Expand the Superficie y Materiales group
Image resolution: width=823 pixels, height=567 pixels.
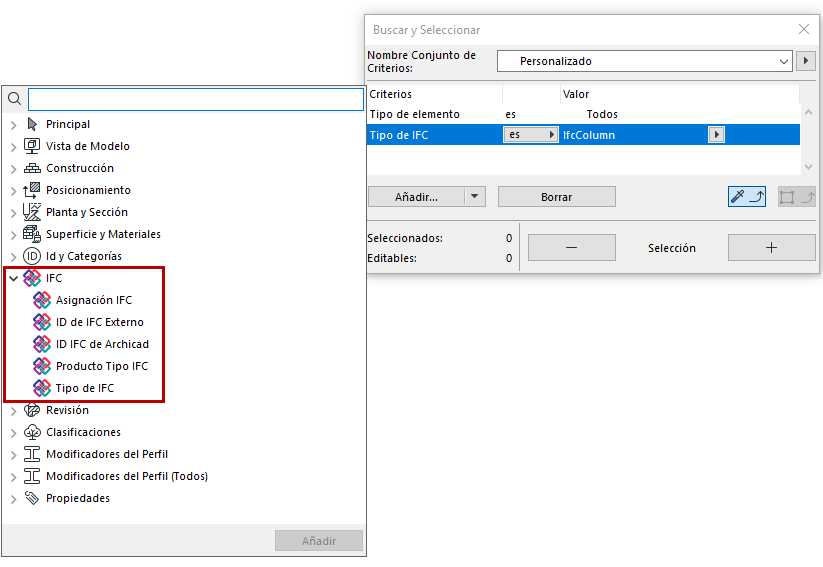14,235
